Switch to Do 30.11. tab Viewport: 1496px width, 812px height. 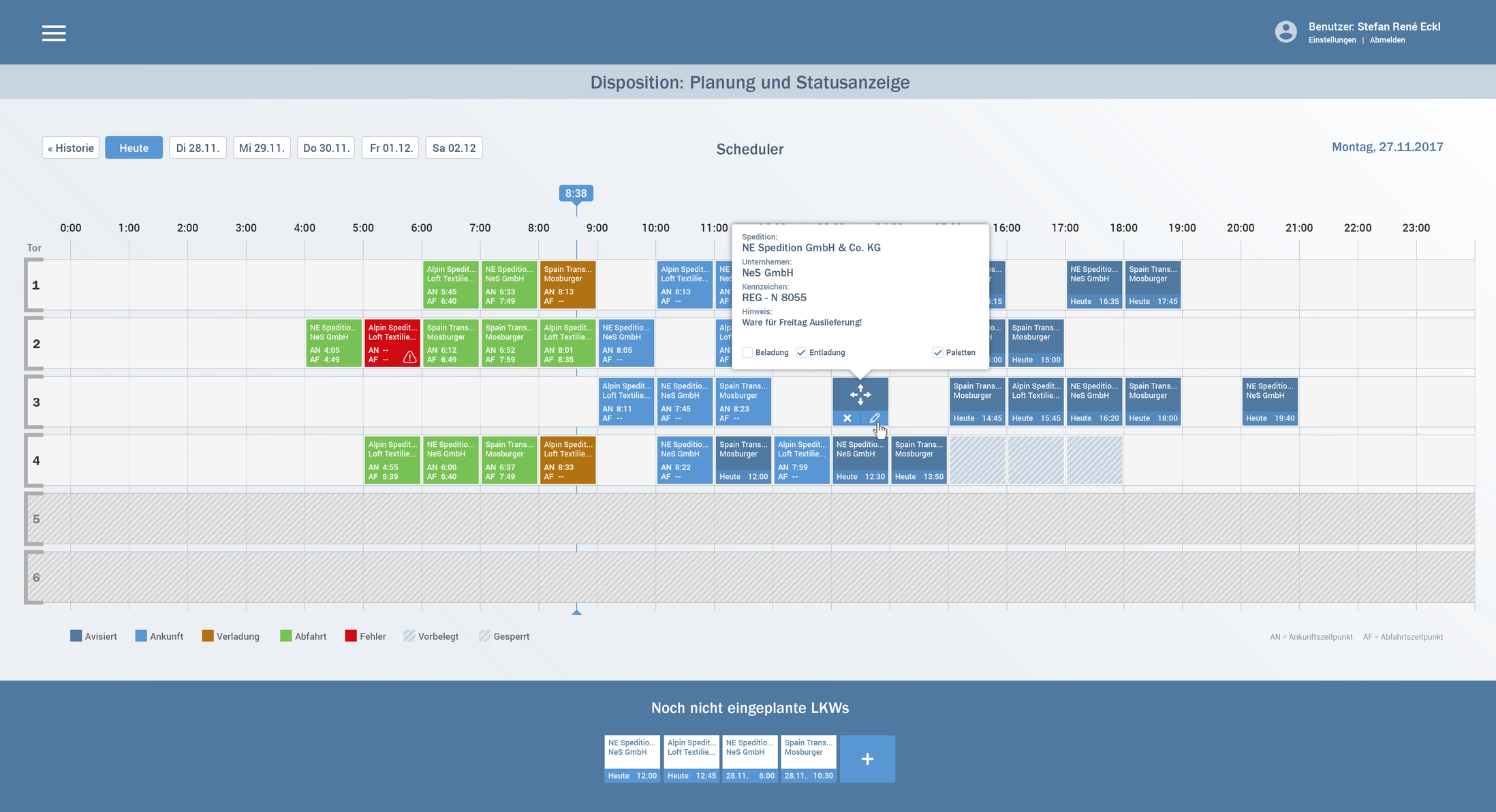tap(326, 148)
